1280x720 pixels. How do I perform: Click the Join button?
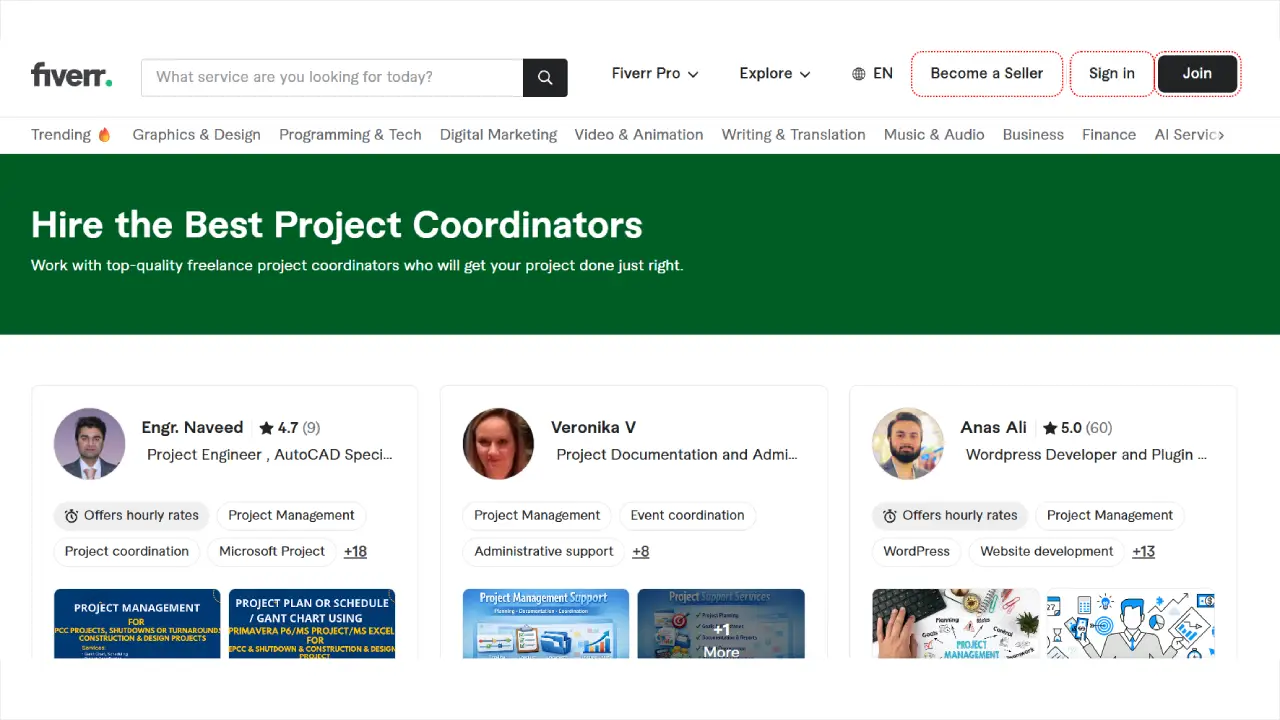pos(1198,74)
